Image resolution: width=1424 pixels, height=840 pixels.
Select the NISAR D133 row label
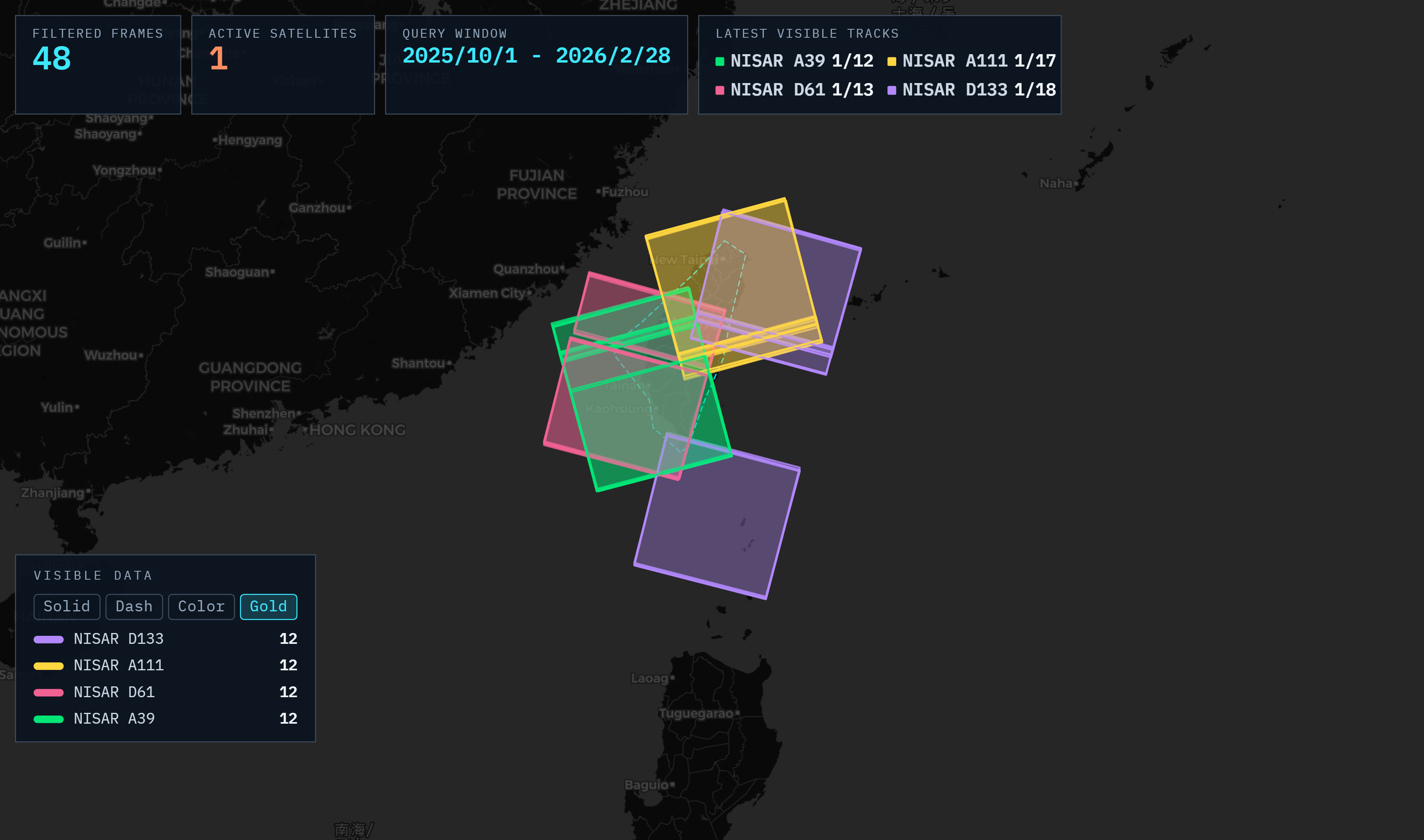coord(119,639)
